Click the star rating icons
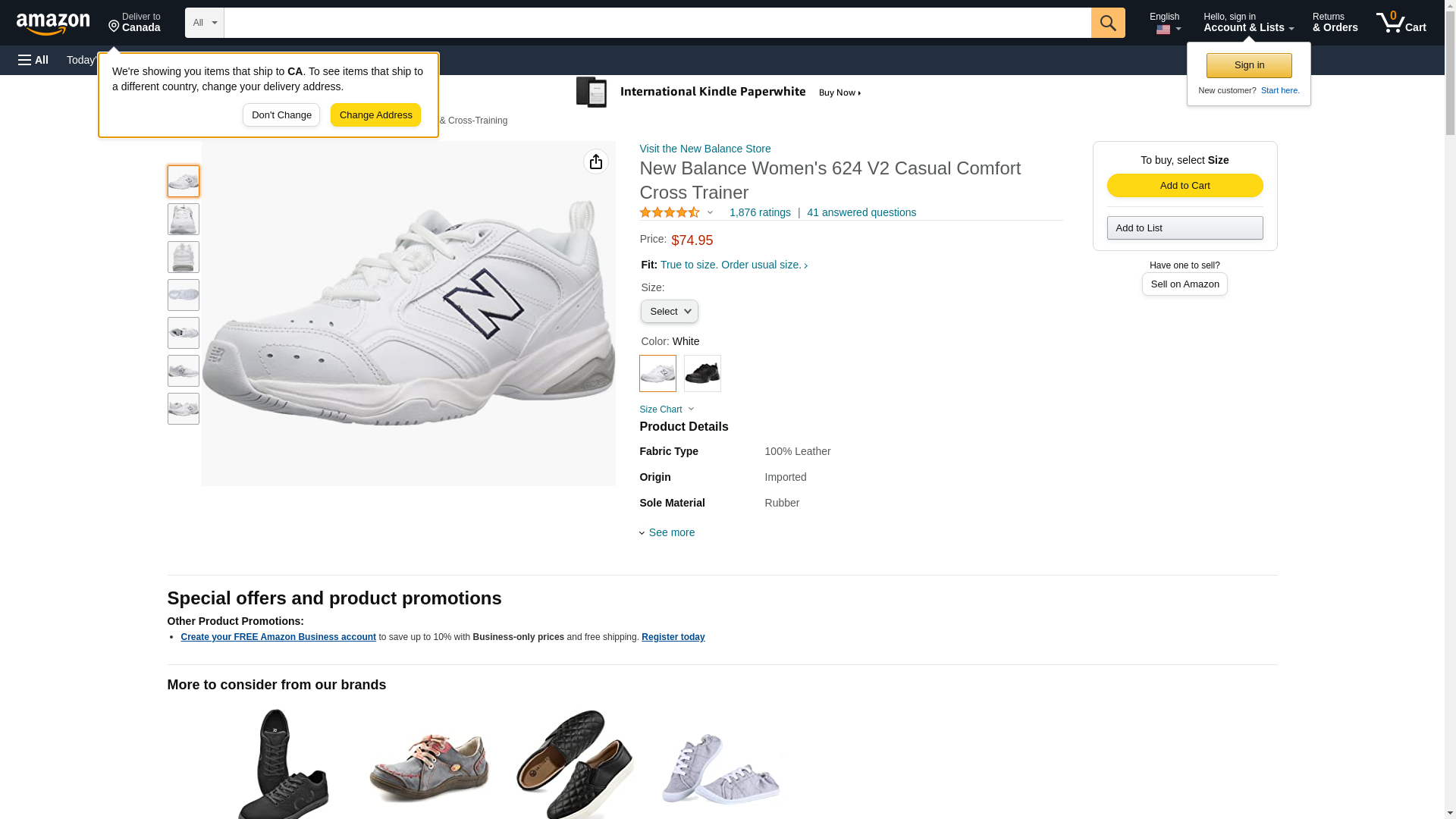The width and height of the screenshot is (1456, 819). 670,213
